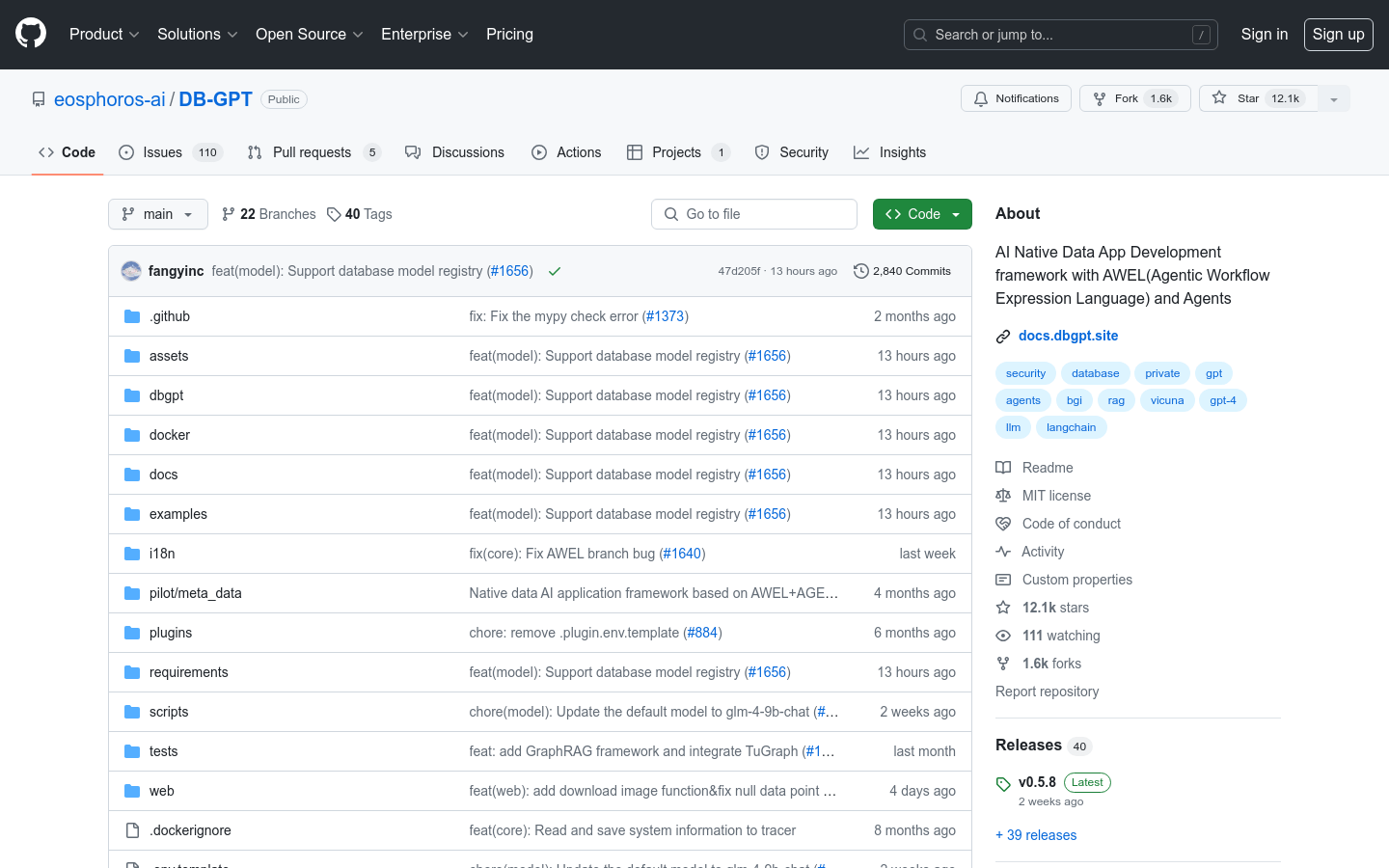This screenshot has height=868, width=1389.
Task: View 12.1k stars list
Action: coord(1043,608)
